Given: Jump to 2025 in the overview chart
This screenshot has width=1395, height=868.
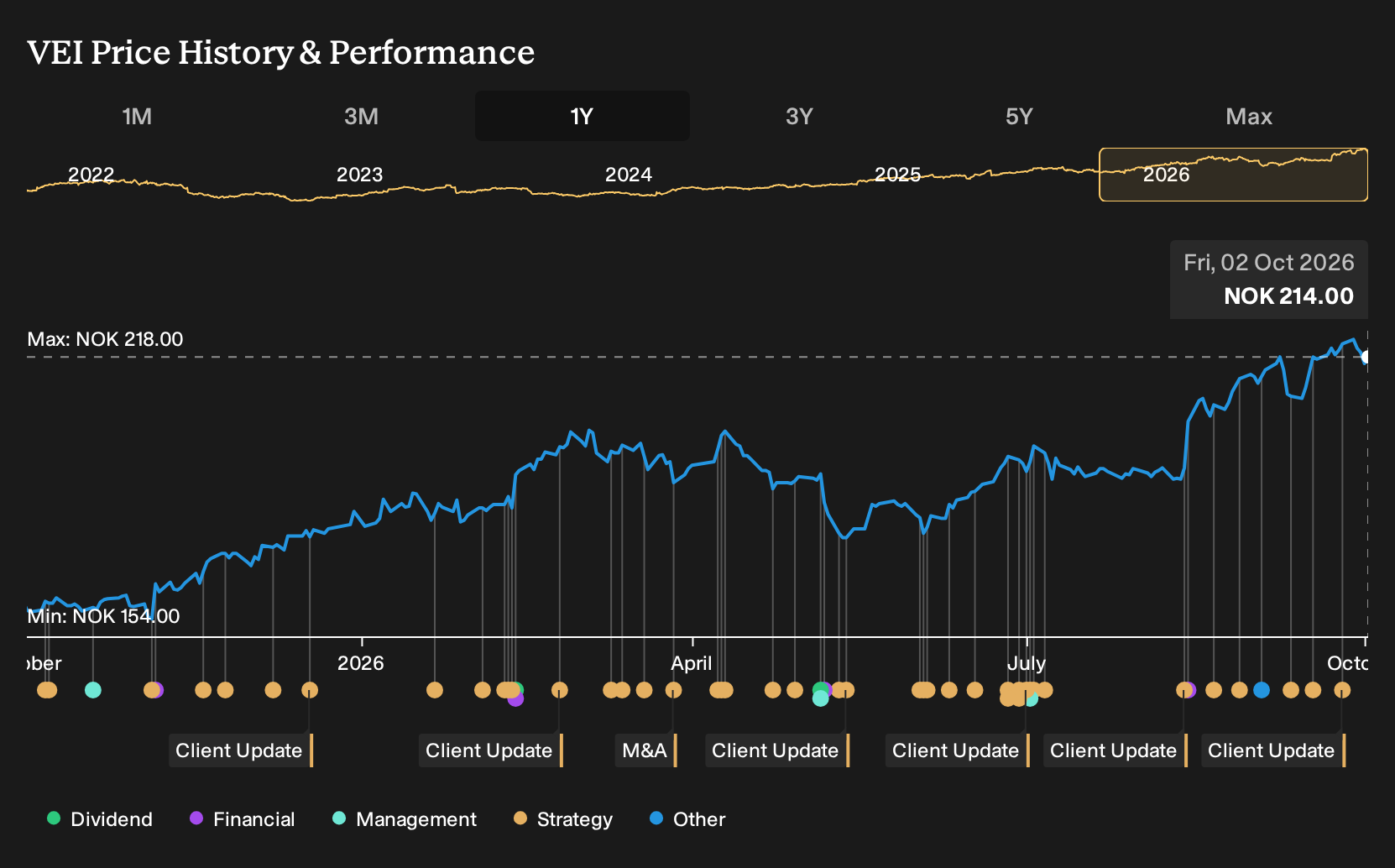Looking at the screenshot, I should 897,175.
